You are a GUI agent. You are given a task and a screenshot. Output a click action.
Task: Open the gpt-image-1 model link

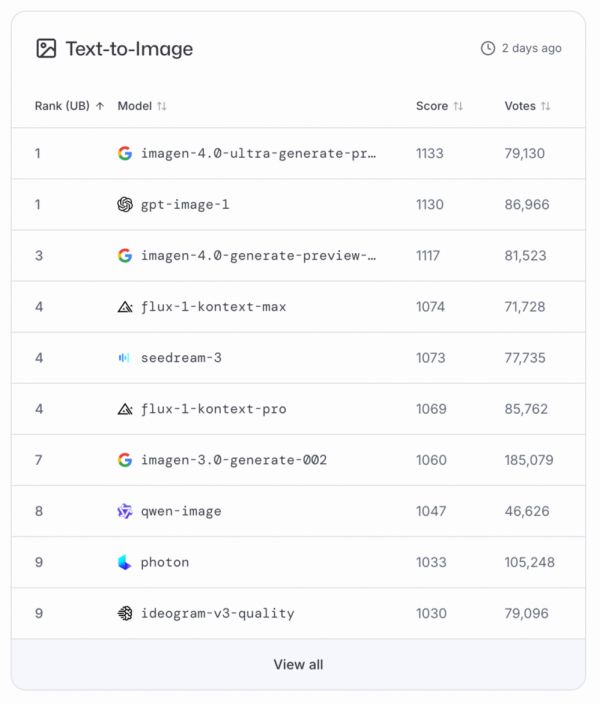click(x=185, y=204)
